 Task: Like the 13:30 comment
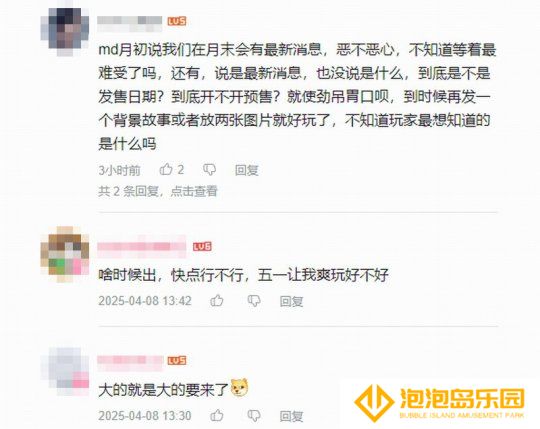tap(217, 415)
